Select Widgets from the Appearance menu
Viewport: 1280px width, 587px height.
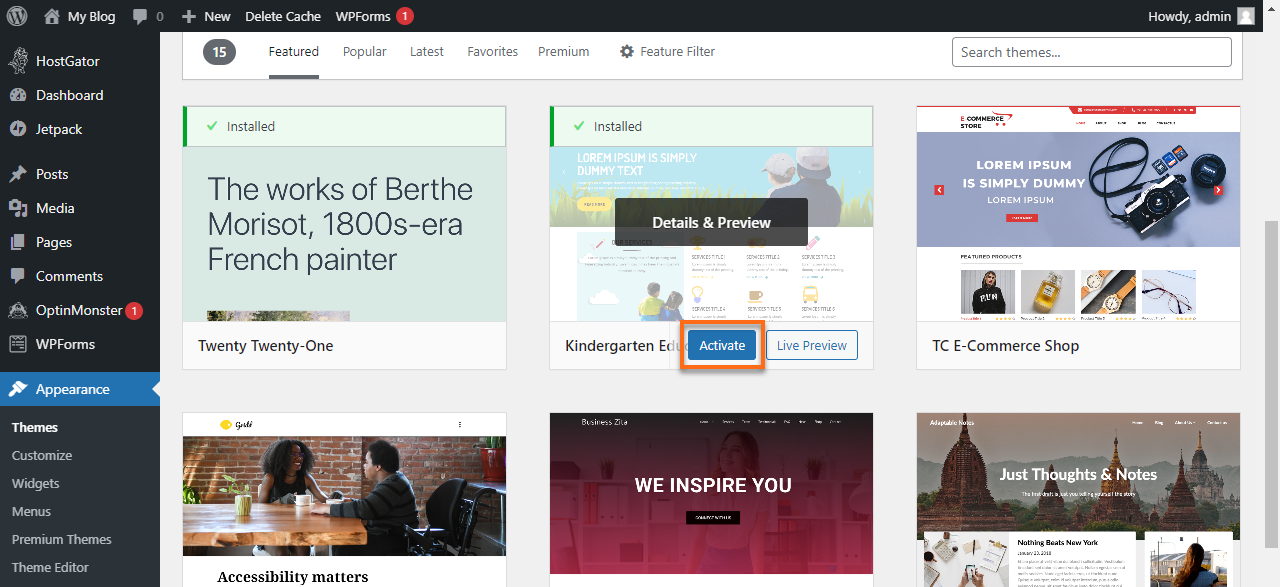37,483
